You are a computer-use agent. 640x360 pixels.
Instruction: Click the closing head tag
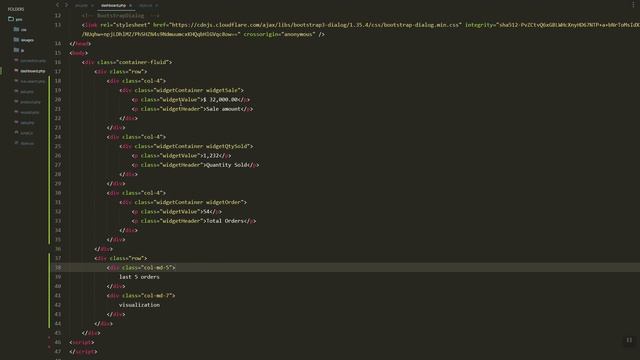(80, 43)
